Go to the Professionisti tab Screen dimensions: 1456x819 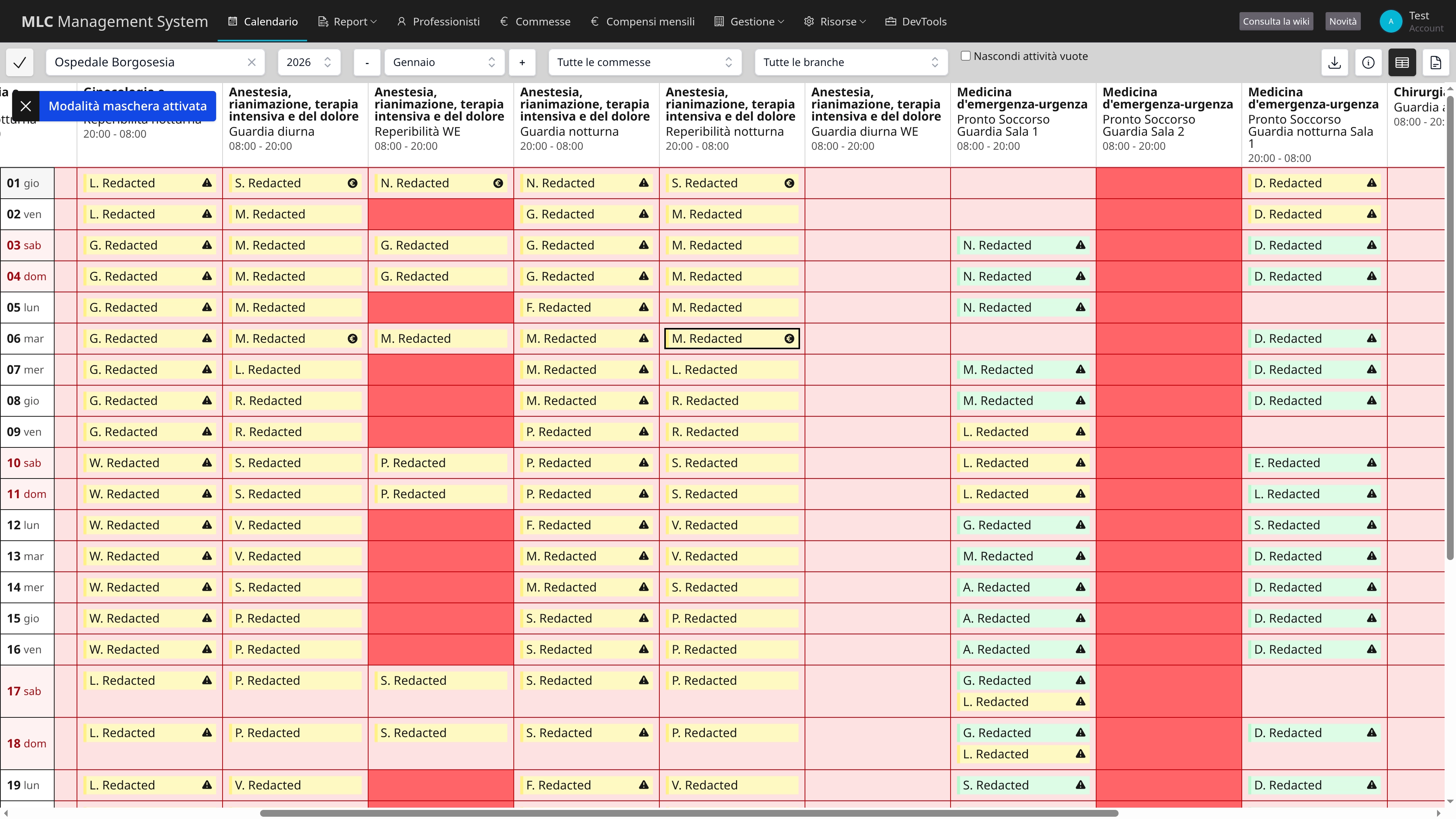pos(439,22)
